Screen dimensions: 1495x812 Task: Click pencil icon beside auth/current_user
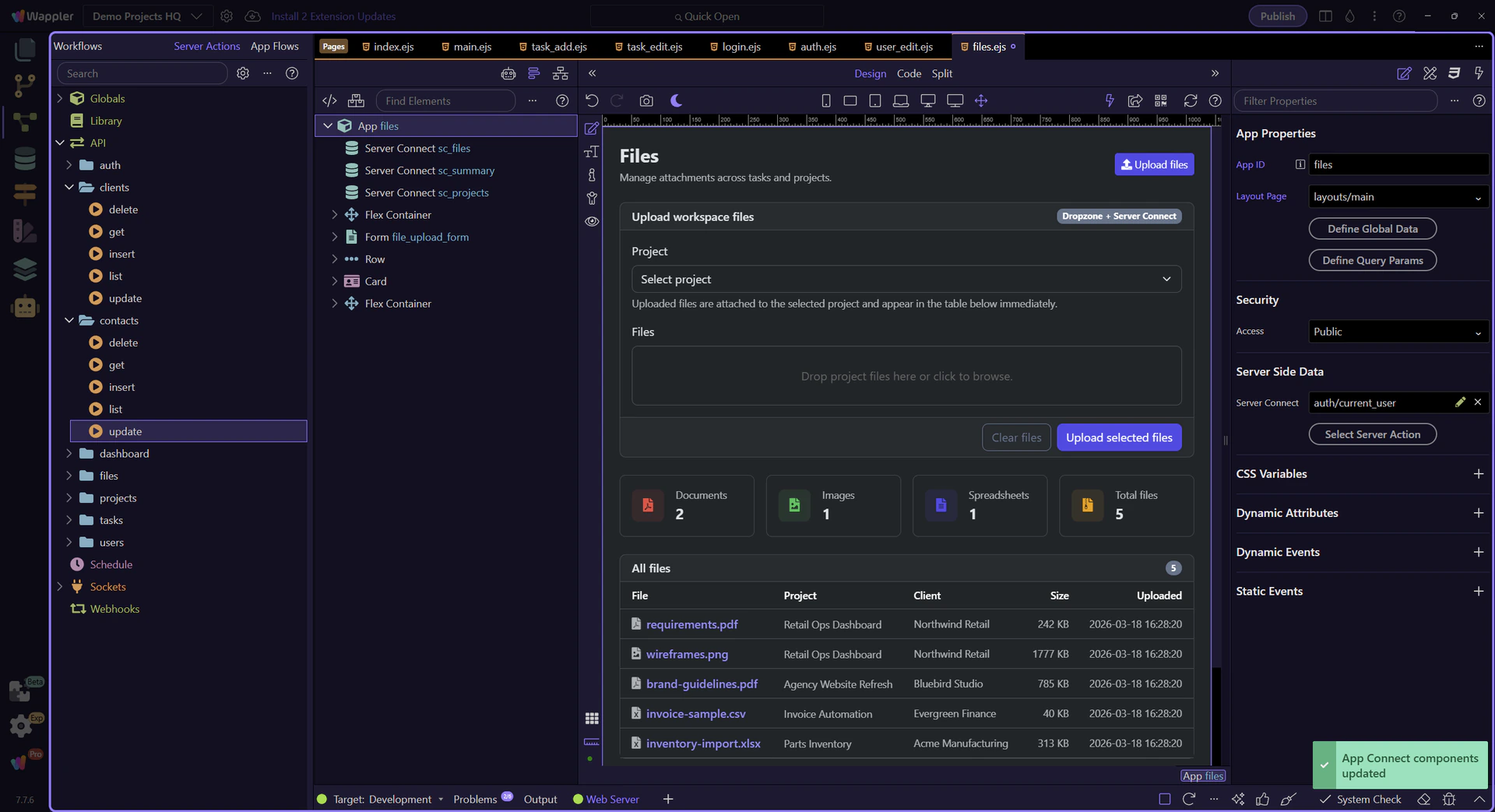pos(1460,402)
